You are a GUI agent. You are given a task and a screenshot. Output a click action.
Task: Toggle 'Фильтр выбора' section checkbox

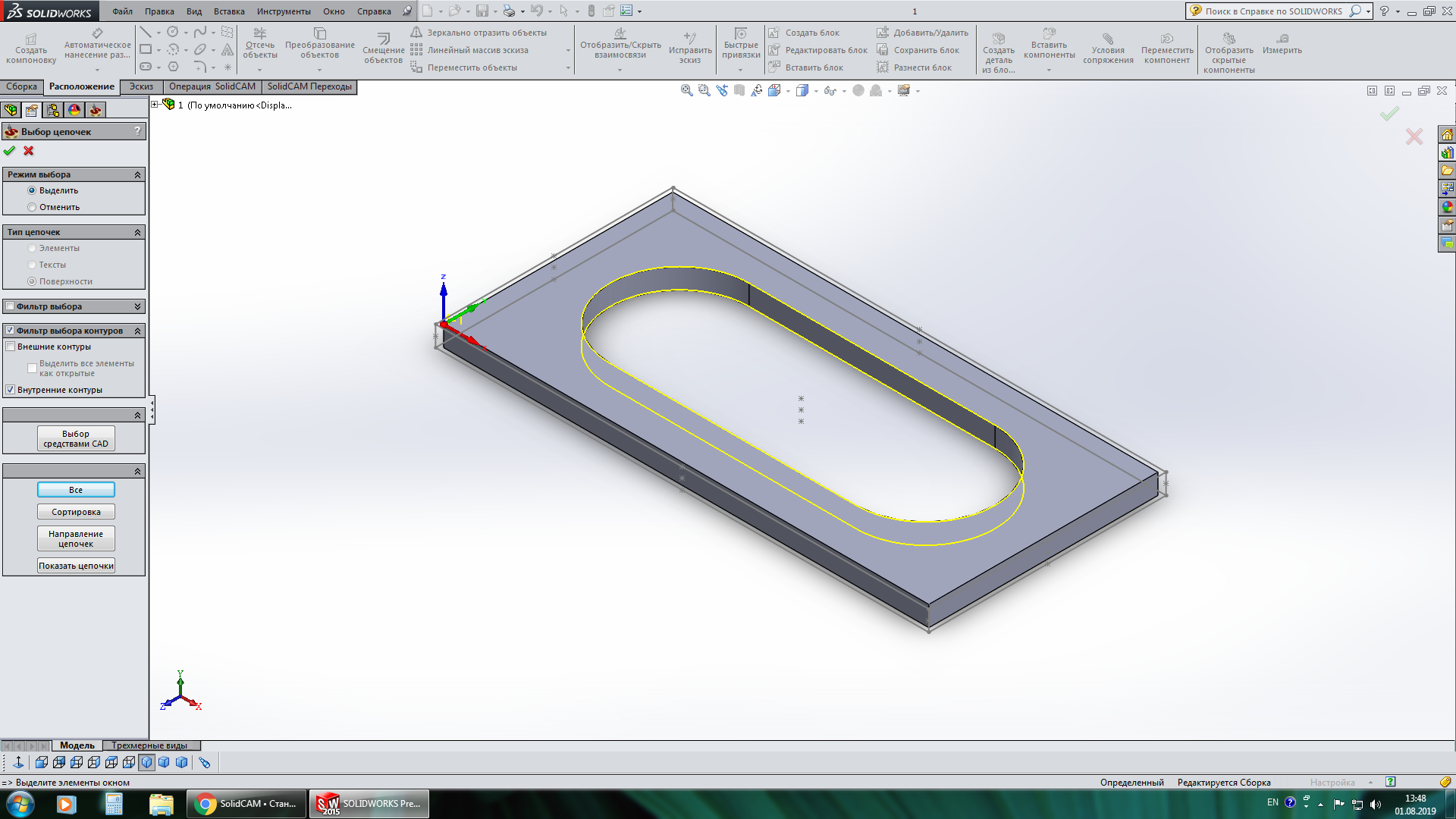[x=11, y=306]
